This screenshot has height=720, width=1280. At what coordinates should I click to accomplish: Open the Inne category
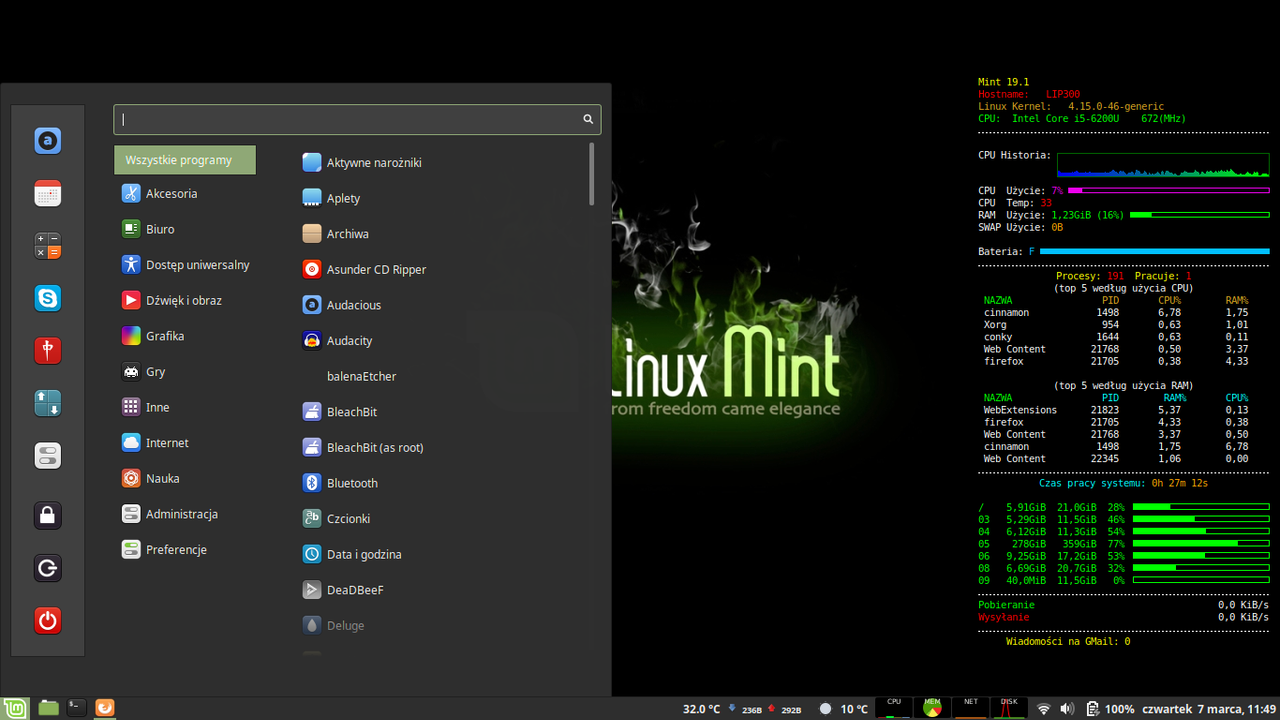click(185, 407)
